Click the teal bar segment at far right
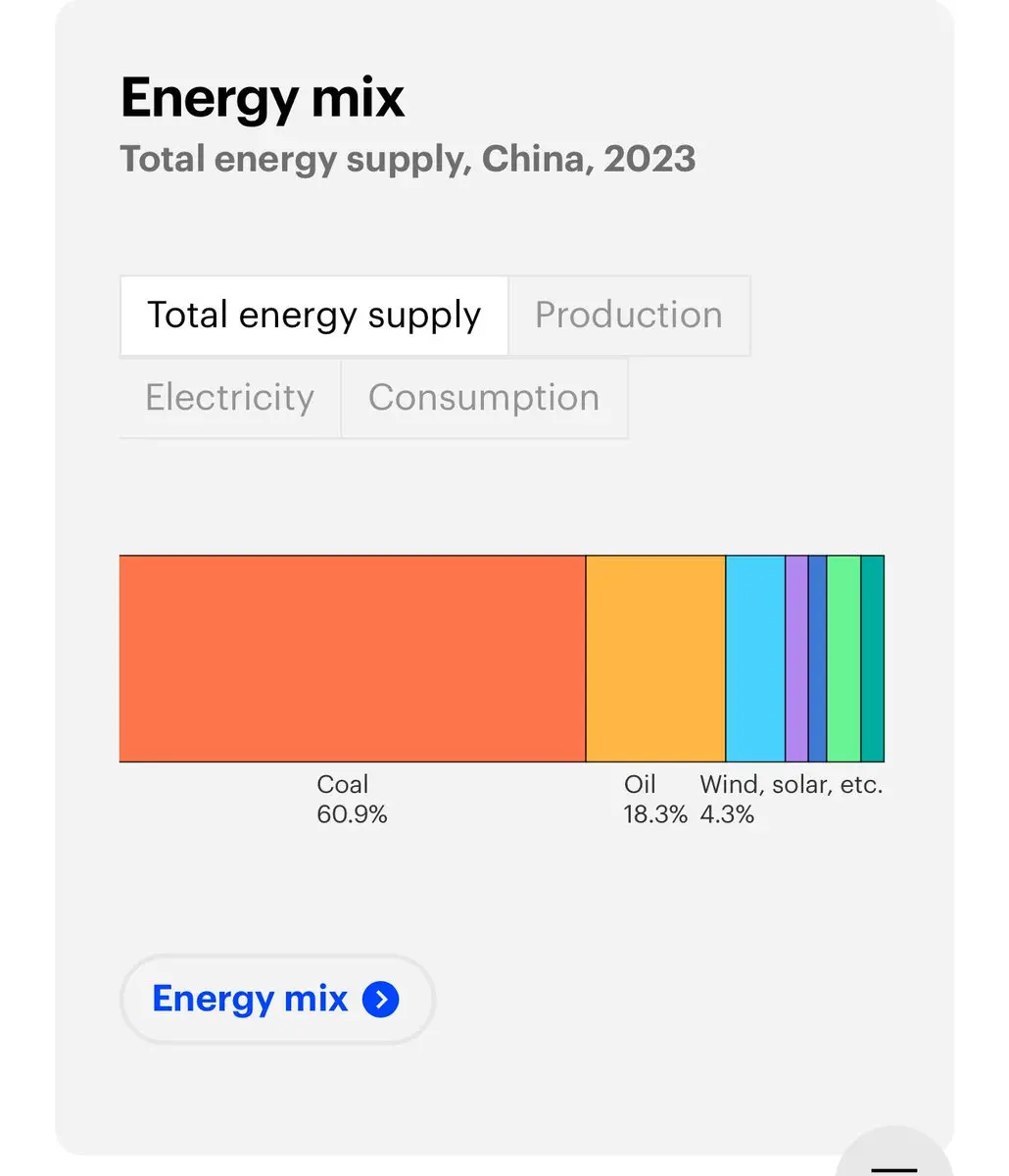This screenshot has width=1009, height=1176. [873, 659]
